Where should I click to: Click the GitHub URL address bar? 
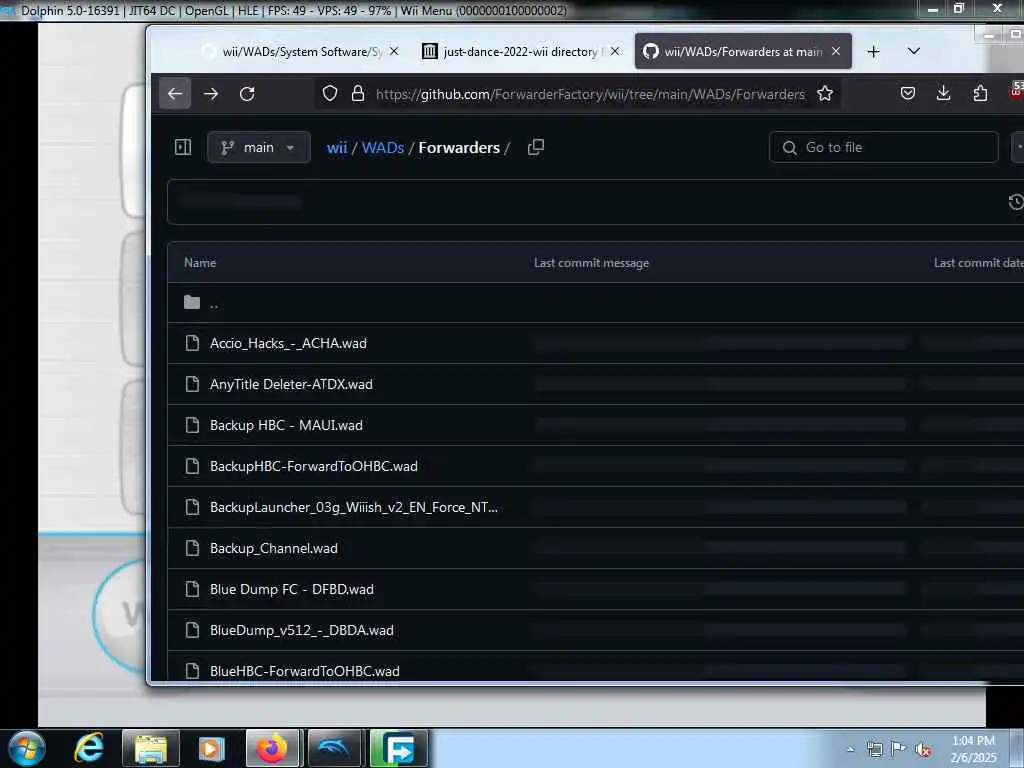click(590, 94)
